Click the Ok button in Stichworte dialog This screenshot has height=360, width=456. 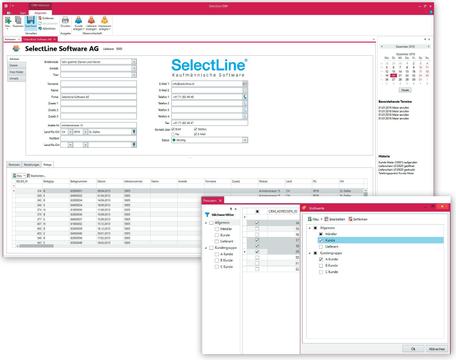tap(413, 349)
